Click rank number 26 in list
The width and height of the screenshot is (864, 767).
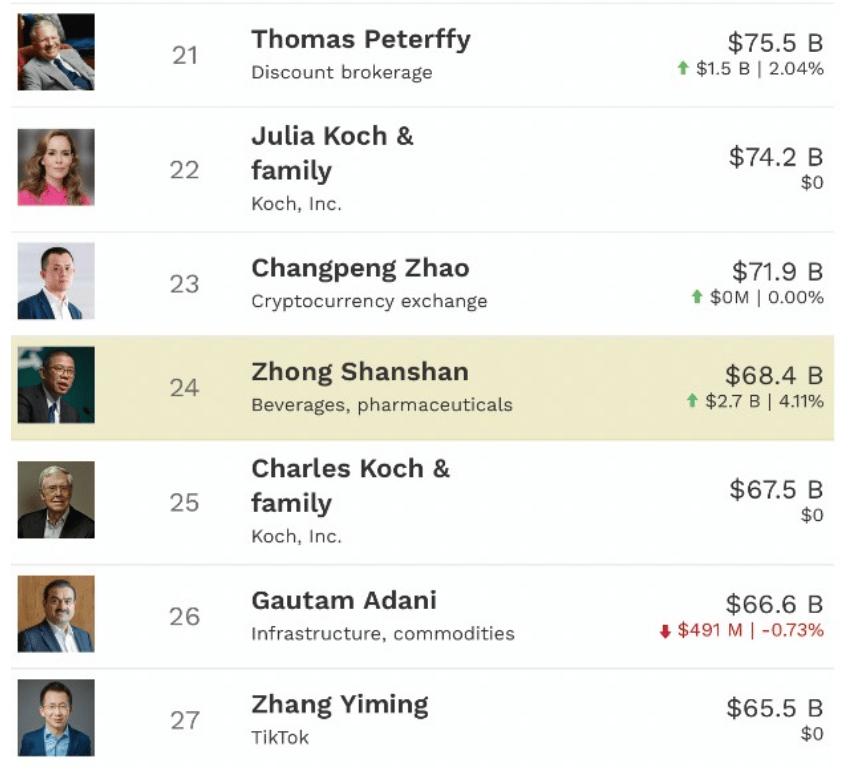click(184, 617)
